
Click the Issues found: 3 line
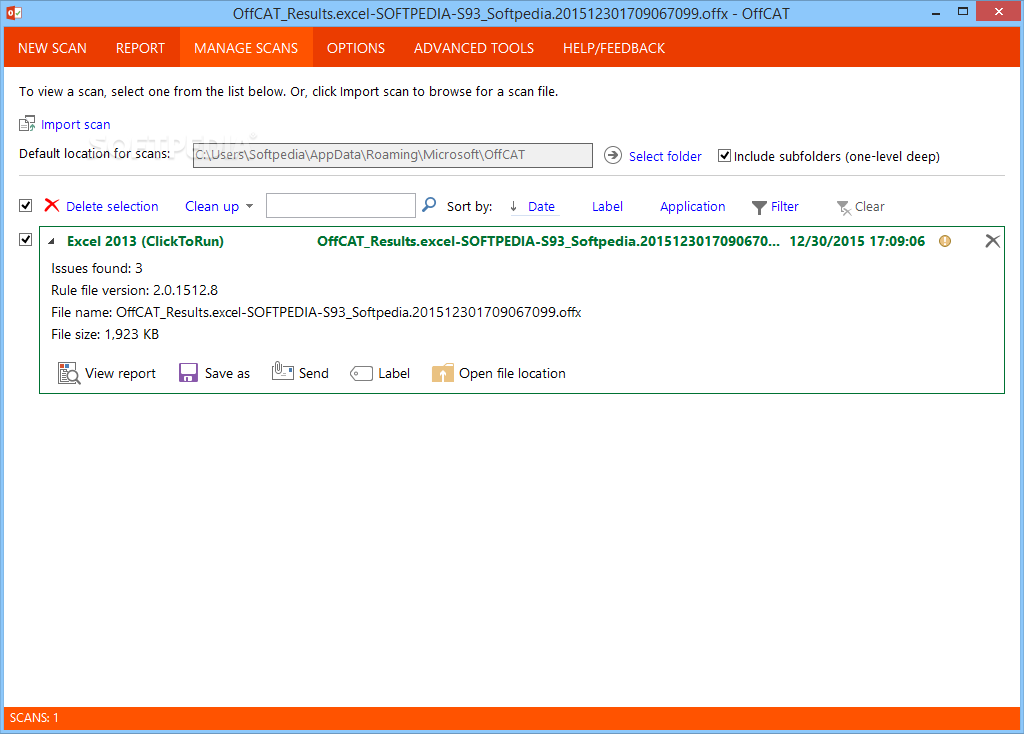coord(97,268)
